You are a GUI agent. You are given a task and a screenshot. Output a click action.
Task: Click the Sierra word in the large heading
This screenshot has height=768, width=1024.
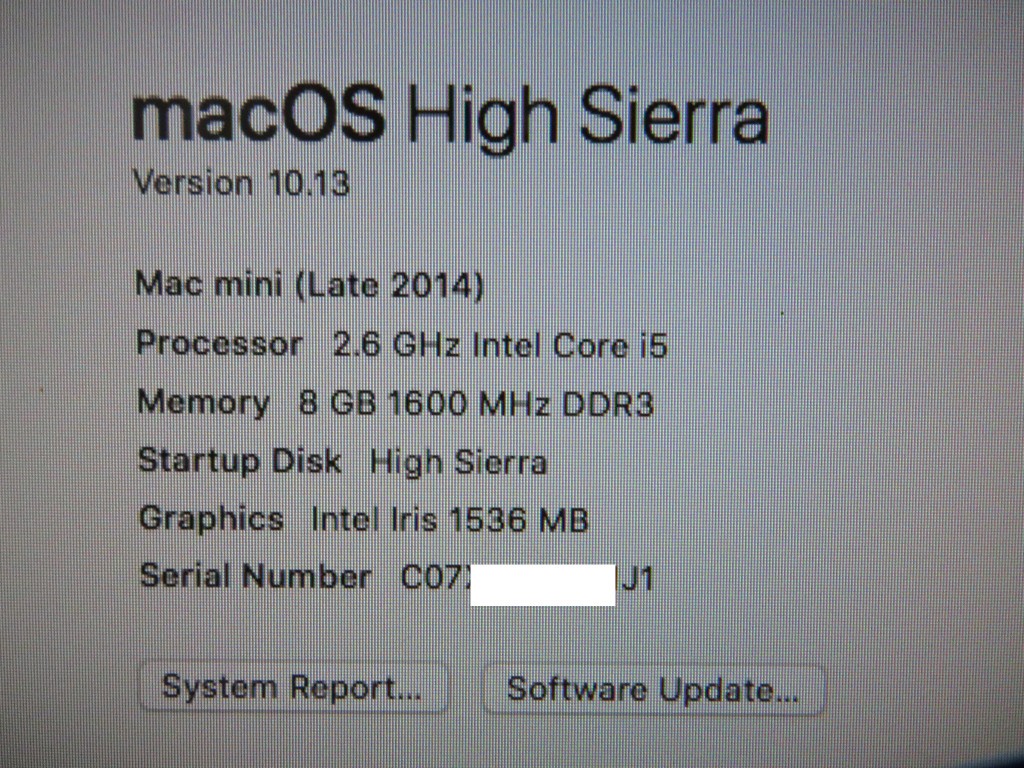(x=675, y=116)
